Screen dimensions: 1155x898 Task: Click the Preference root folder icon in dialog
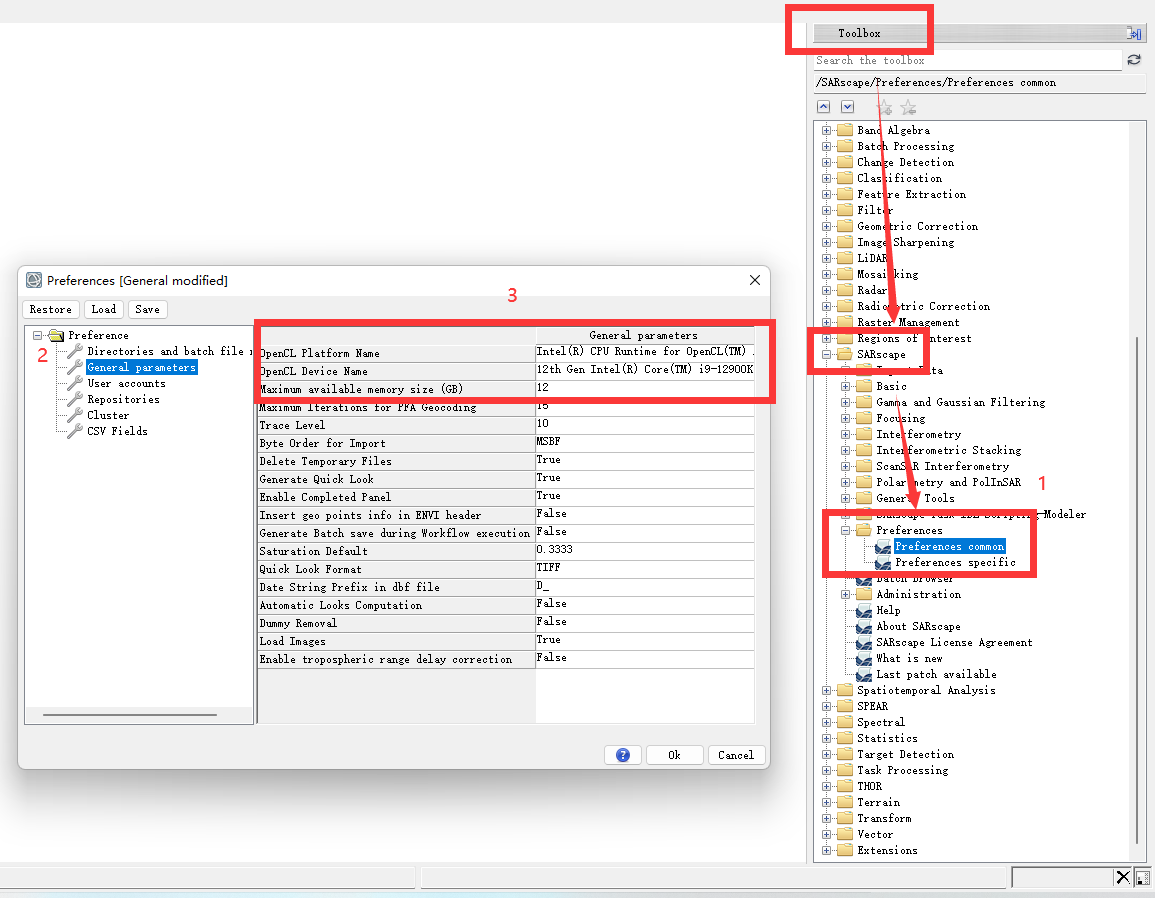tap(56, 335)
